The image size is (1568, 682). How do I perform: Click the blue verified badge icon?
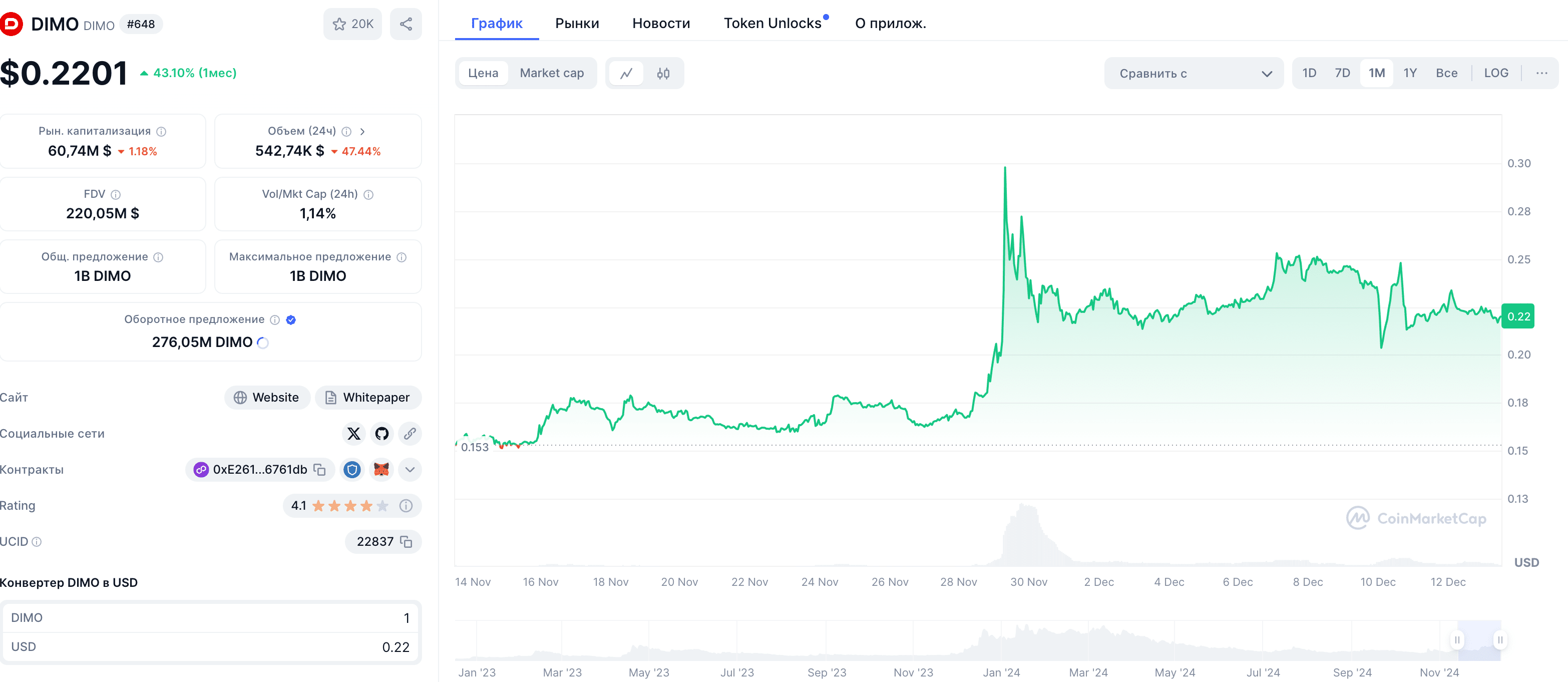tap(291, 319)
